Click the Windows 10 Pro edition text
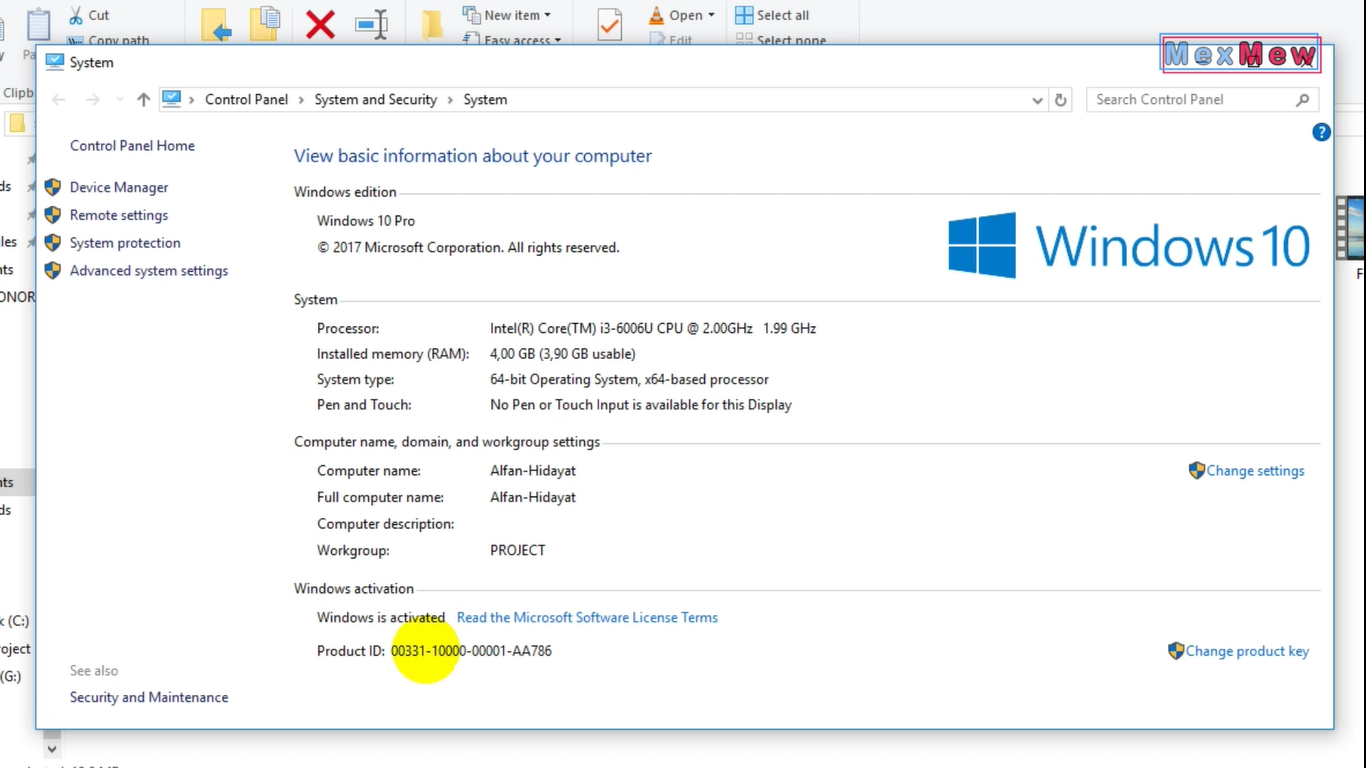The width and height of the screenshot is (1366, 768). [366, 221]
